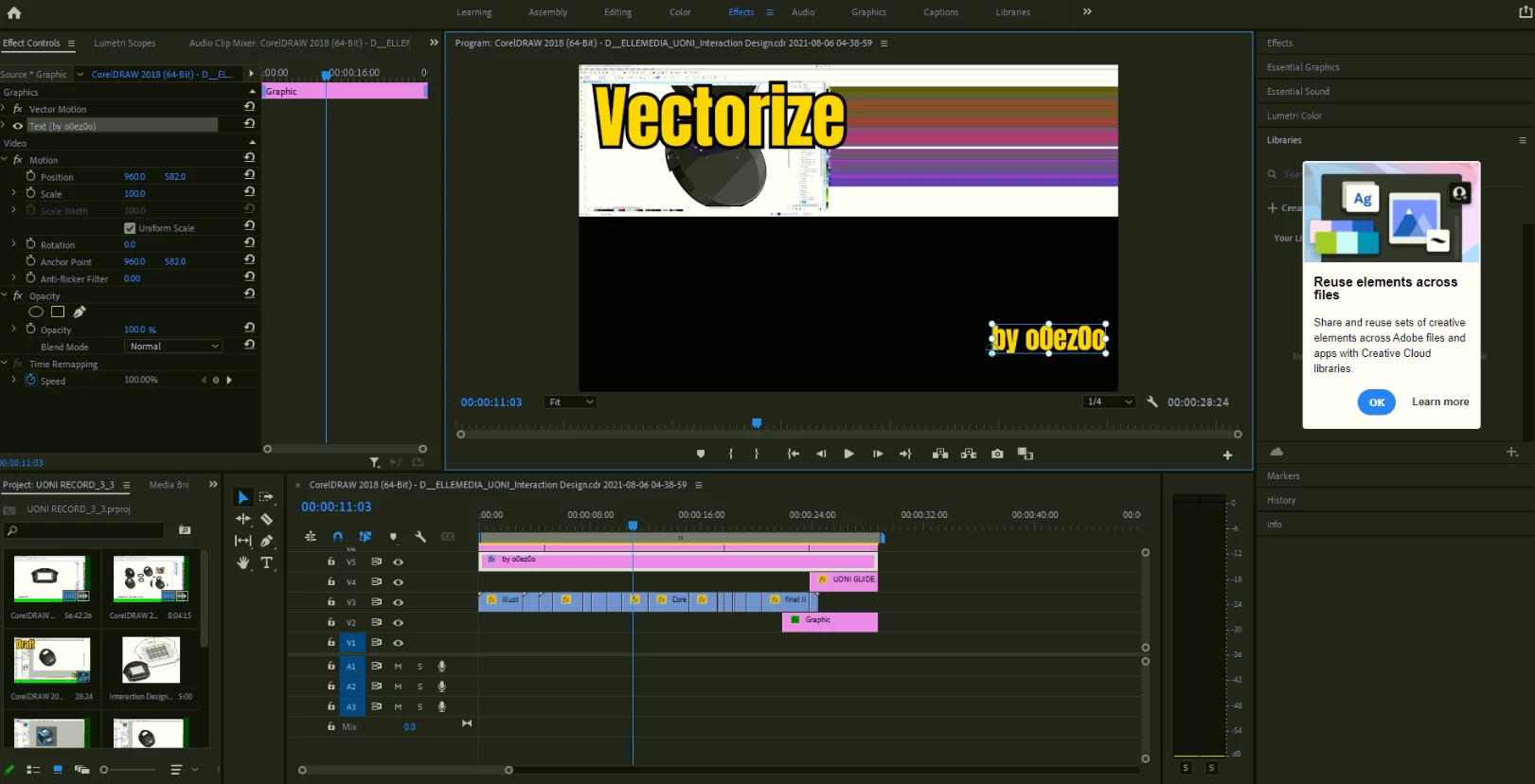Open playback resolution 1/4 dropdown
This screenshot has width=1535, height=784.
click(x=1109, y=401)
